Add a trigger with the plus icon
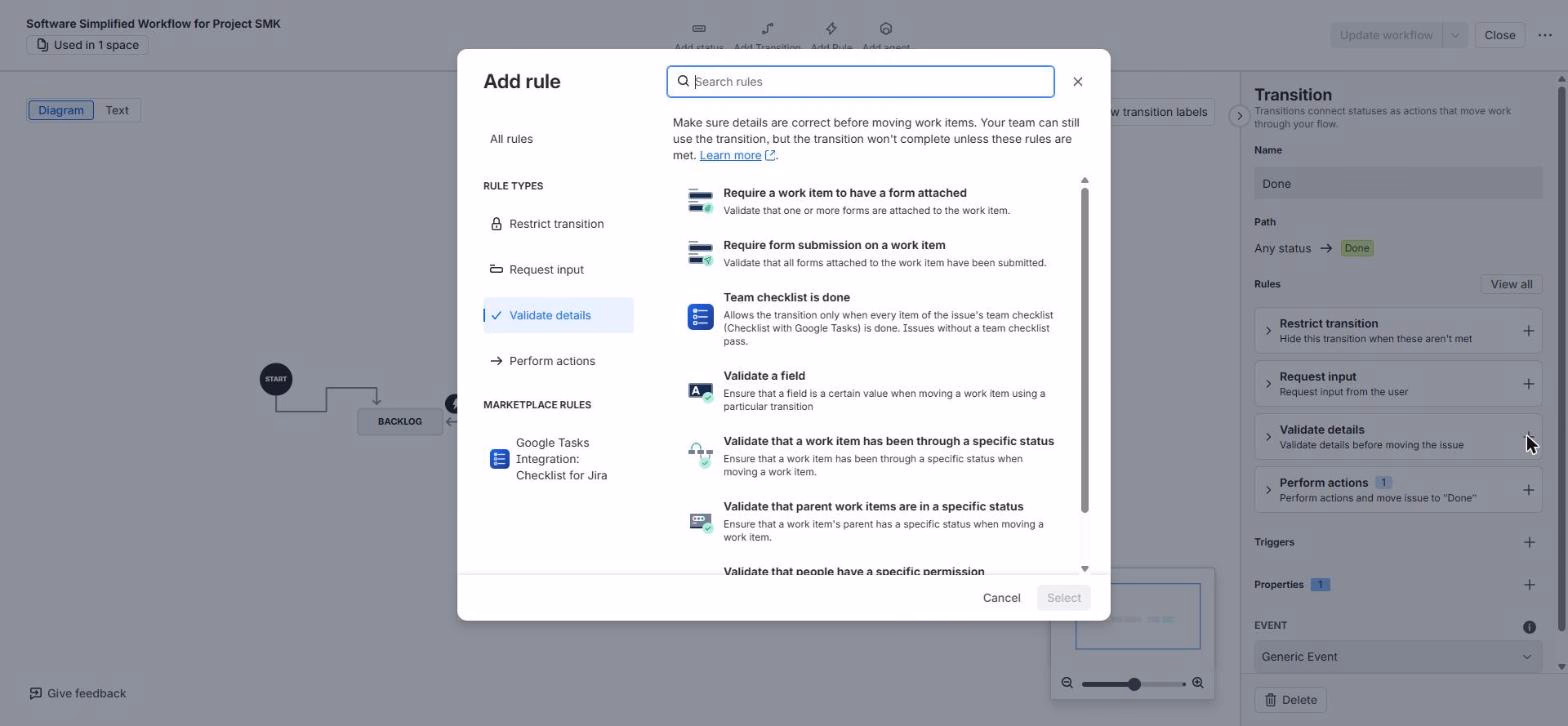1568x726 pixels. [1529, 542]
